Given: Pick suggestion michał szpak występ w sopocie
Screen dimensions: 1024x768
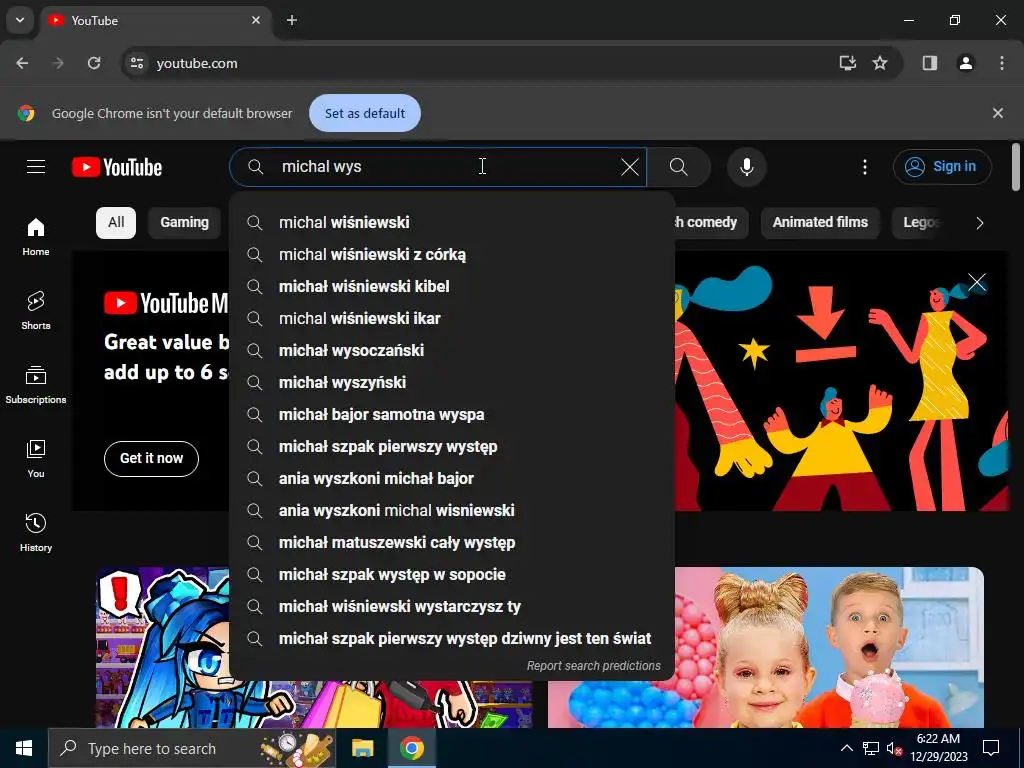Looking at the screenshot, I should 452,575.
